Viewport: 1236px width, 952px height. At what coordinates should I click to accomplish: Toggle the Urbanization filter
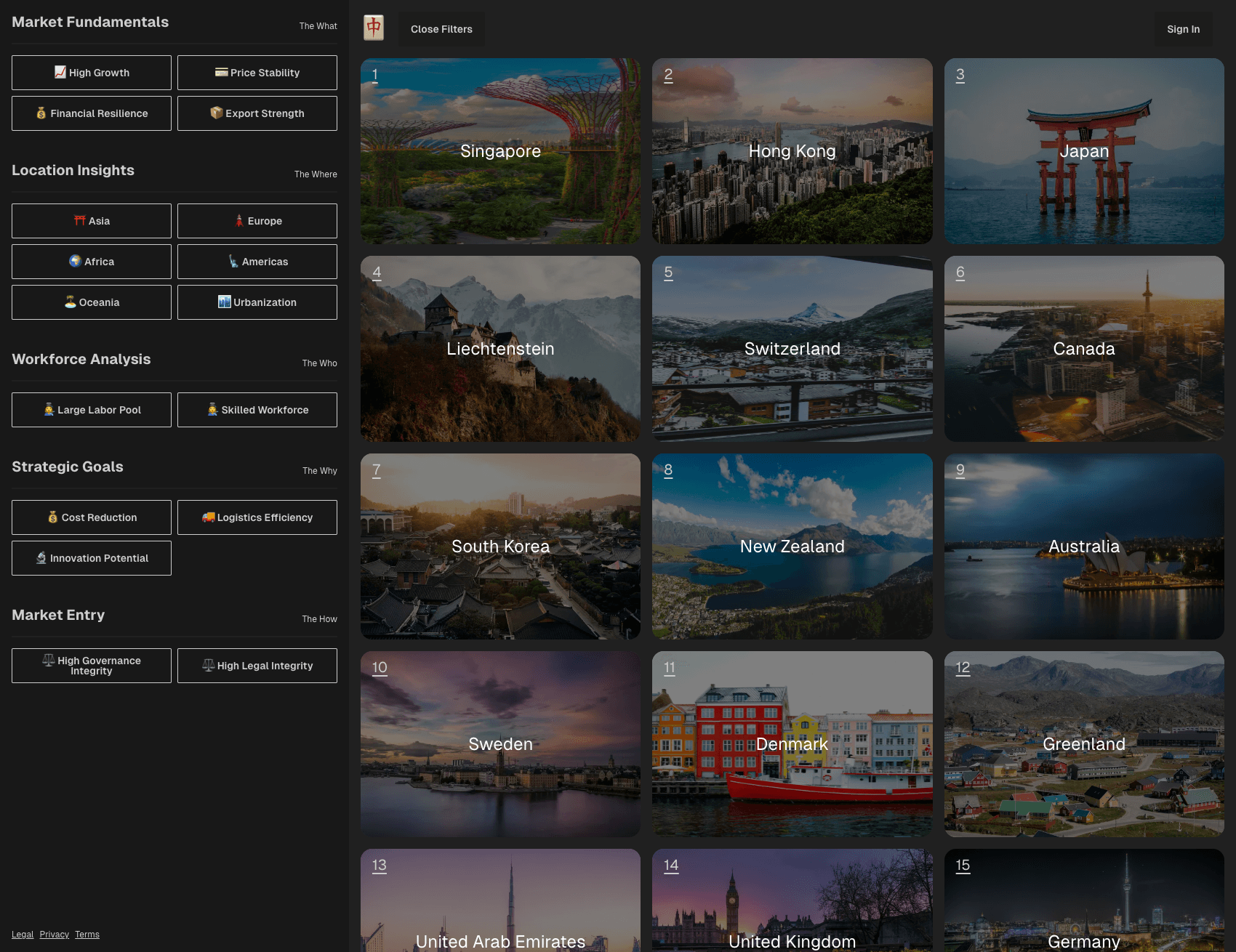[x=257, y=302]
